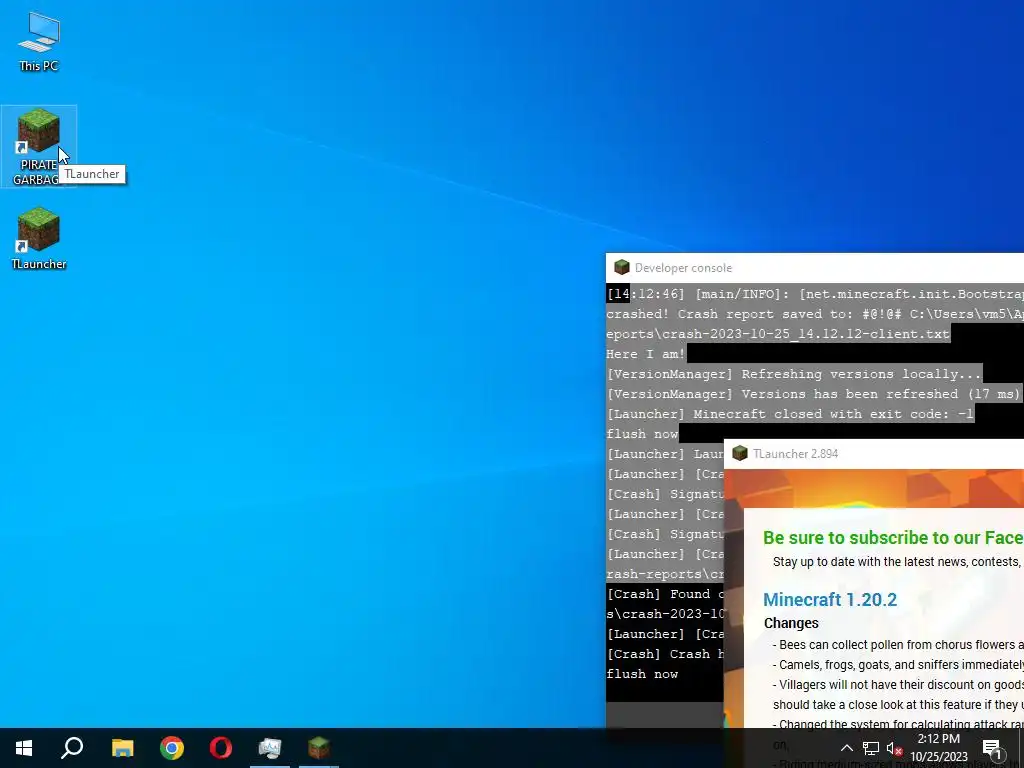Viewport: 1024px width, 768px height.
Task: Click the Developer console title bar
Action: tap(814, 268)
